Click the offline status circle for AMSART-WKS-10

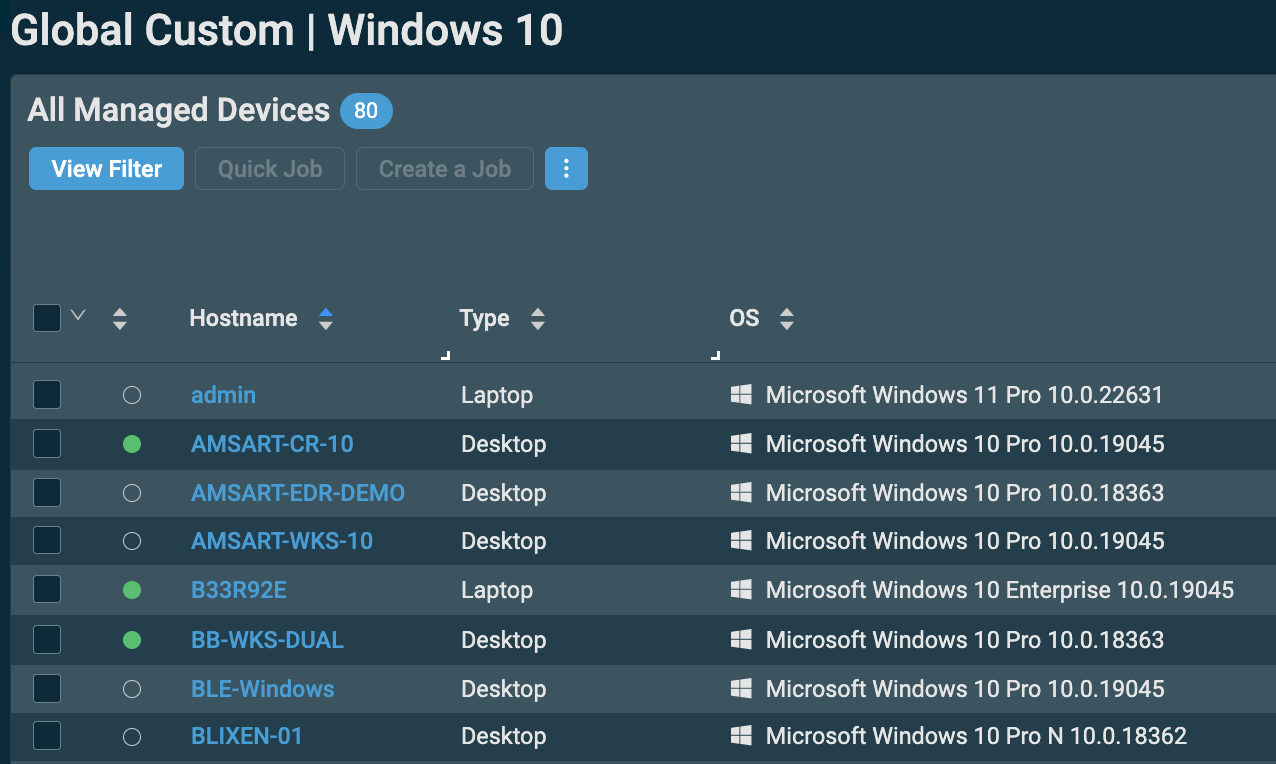(132, 541)
